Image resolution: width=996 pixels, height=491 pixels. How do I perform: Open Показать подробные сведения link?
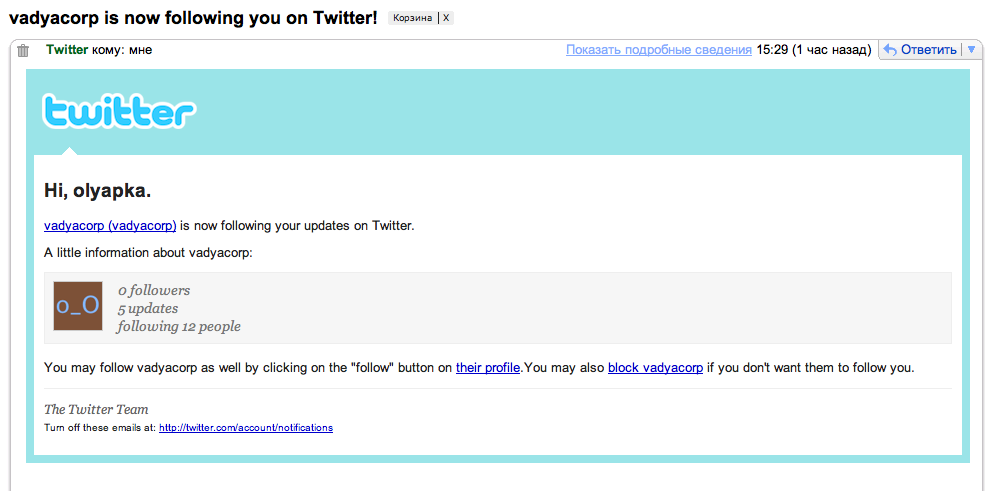659,50
